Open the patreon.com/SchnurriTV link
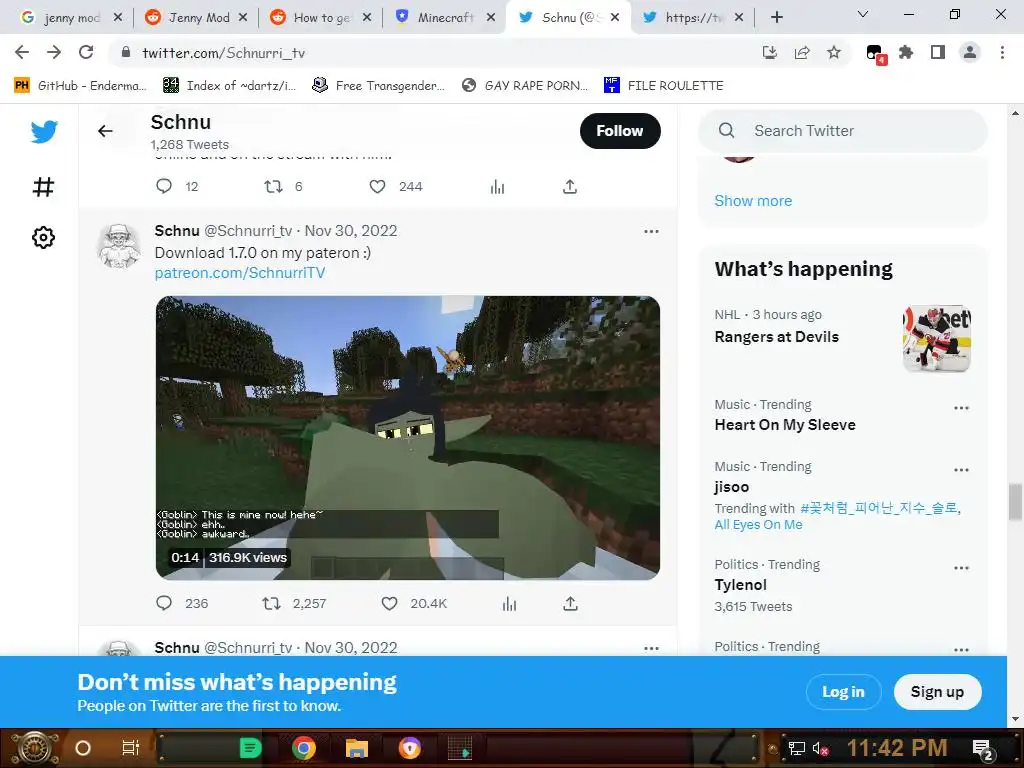This screenshot has height=768, width=1024. tap(240, 273)
